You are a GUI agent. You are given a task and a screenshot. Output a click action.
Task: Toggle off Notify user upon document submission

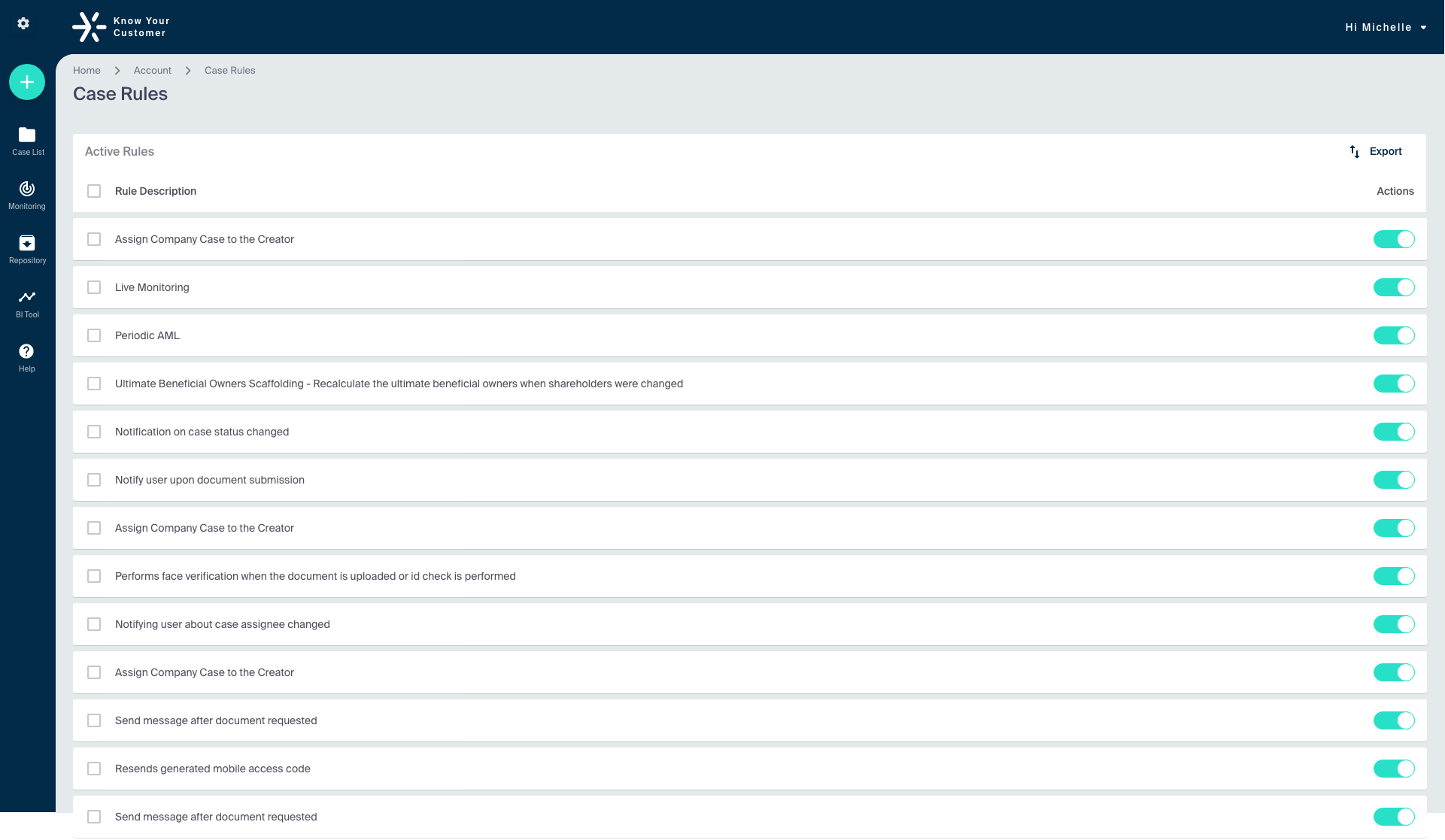[1394, 480]
